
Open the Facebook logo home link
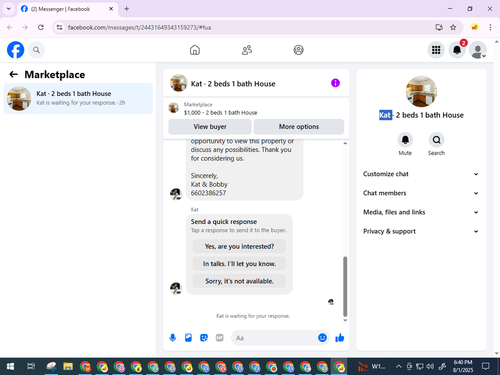point(15,50)
